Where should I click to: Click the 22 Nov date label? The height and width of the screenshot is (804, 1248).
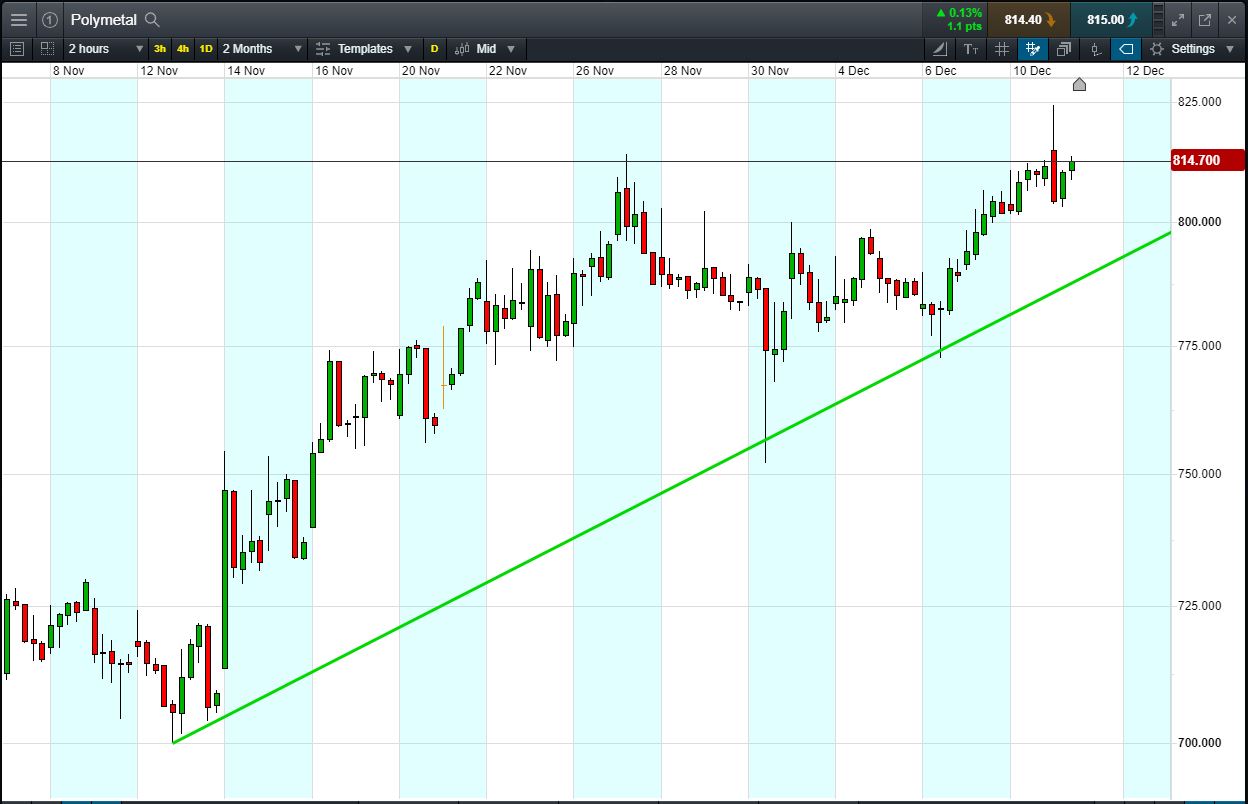(508, 71)
